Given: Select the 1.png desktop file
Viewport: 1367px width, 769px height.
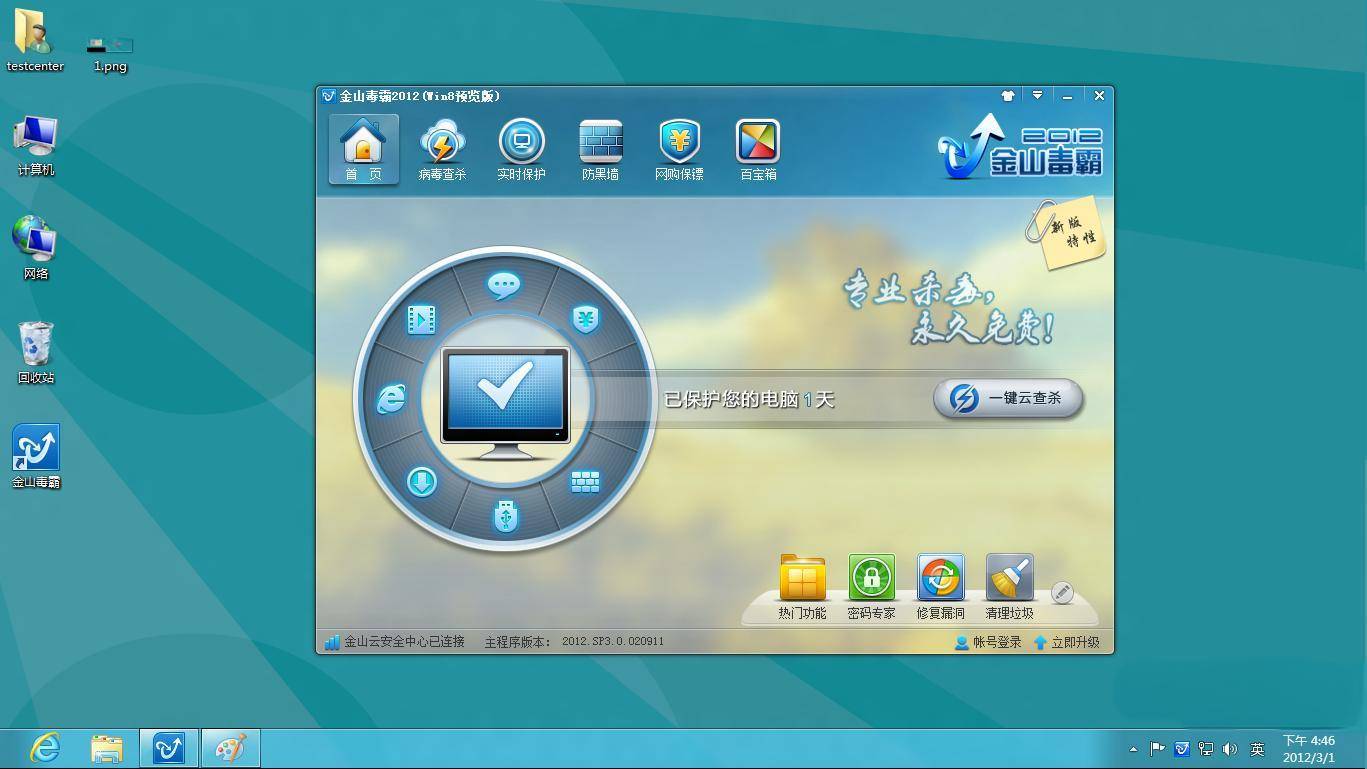Looking at the screenshot, I should pos(110,53).
